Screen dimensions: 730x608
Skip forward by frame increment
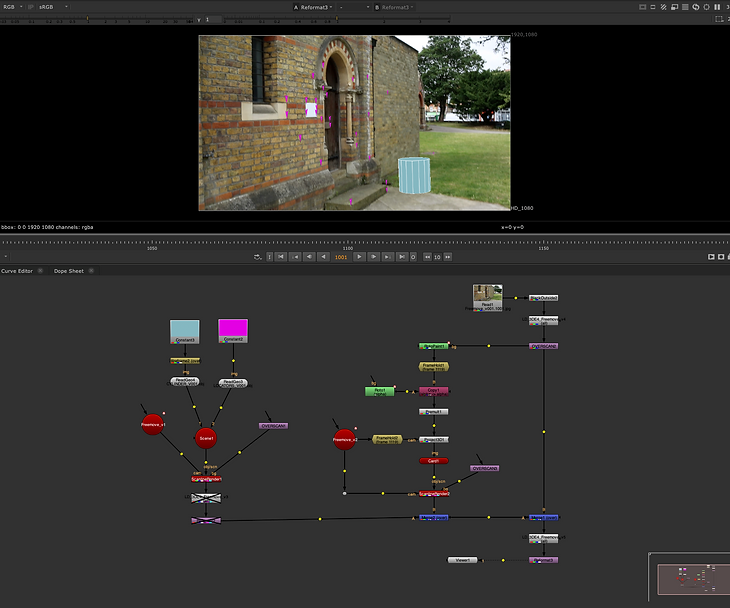click(447, 257)
